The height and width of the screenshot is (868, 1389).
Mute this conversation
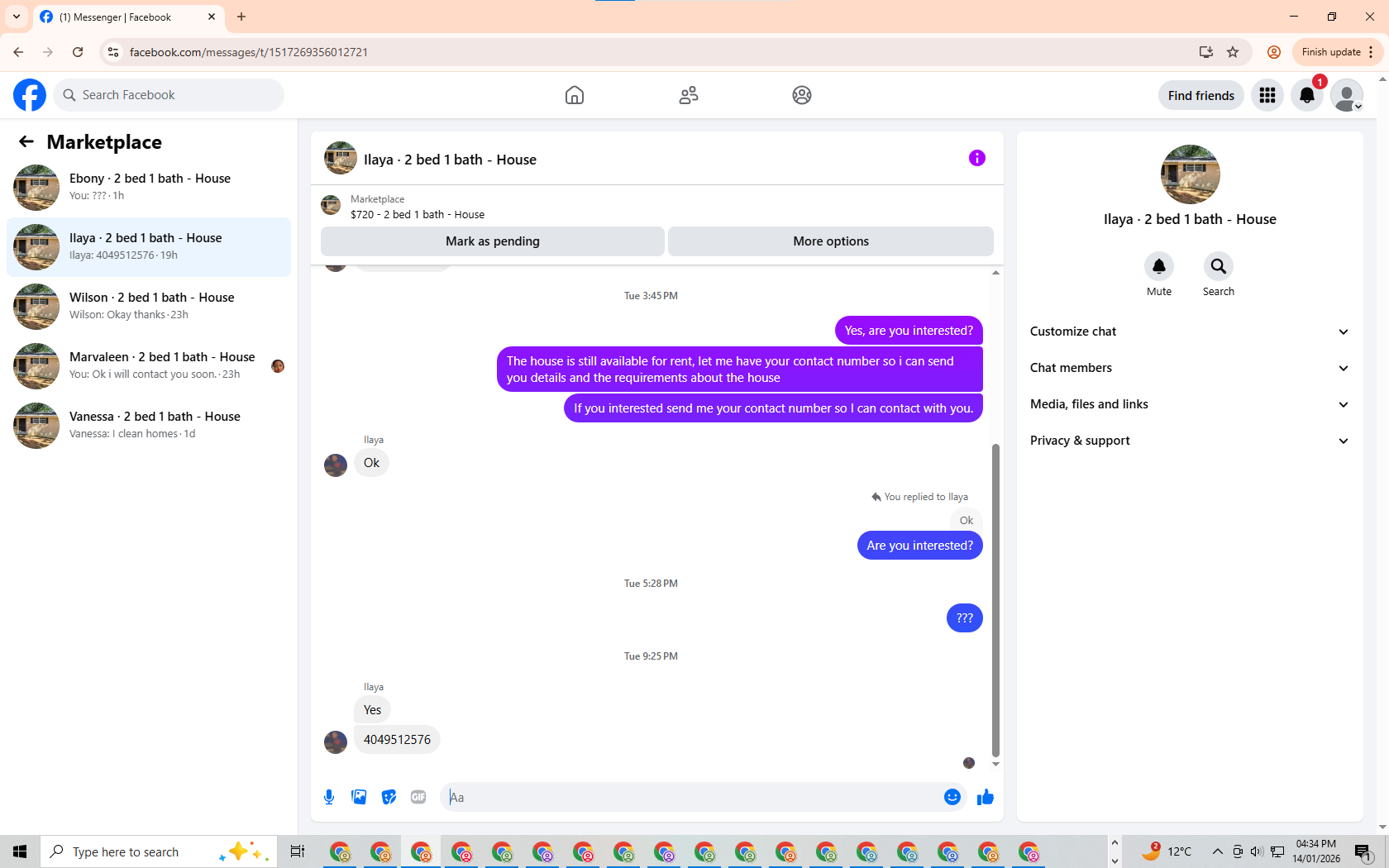click(x=1158, y=266)
